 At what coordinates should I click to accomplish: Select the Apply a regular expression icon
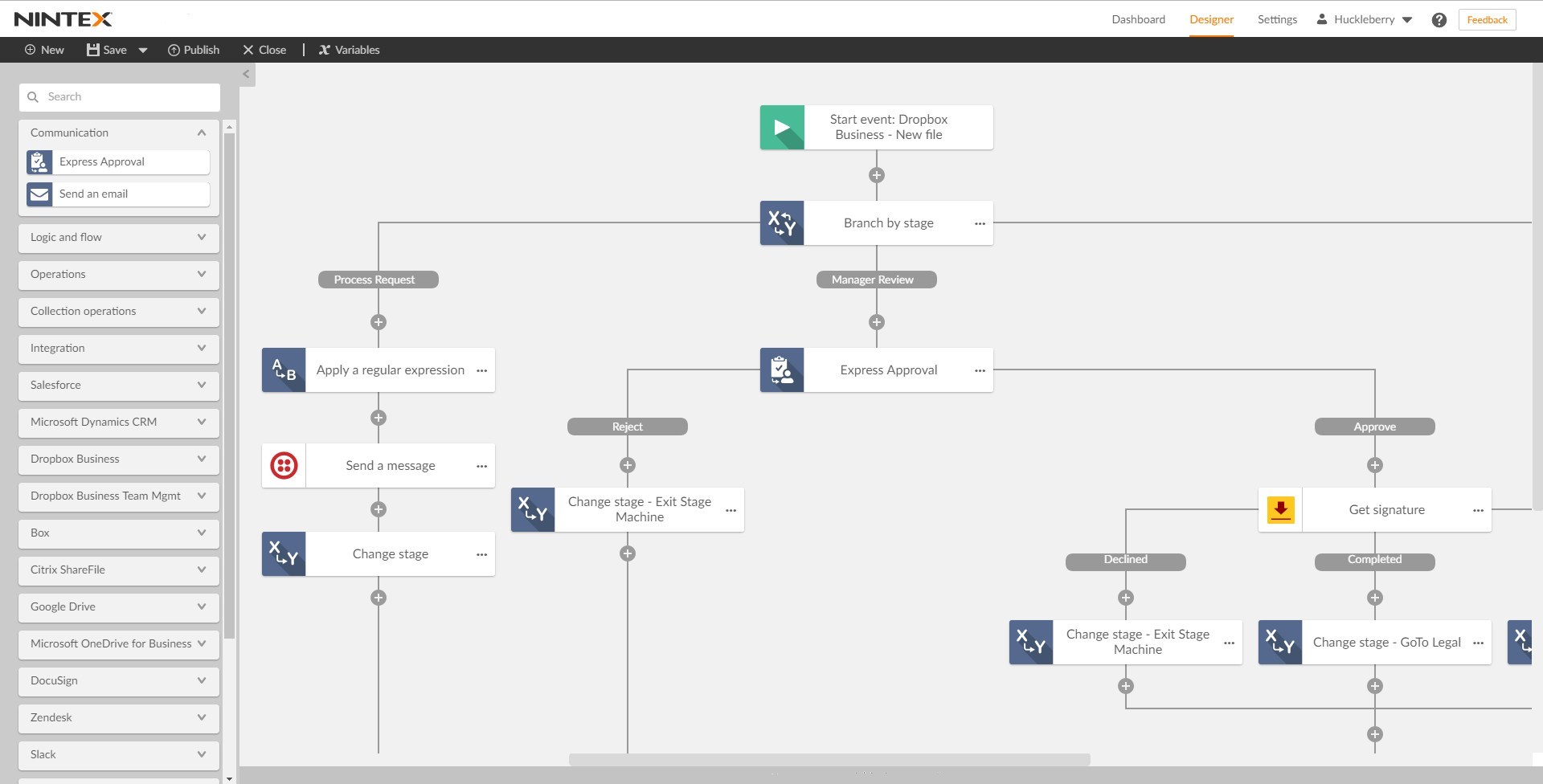pos(284,370)
